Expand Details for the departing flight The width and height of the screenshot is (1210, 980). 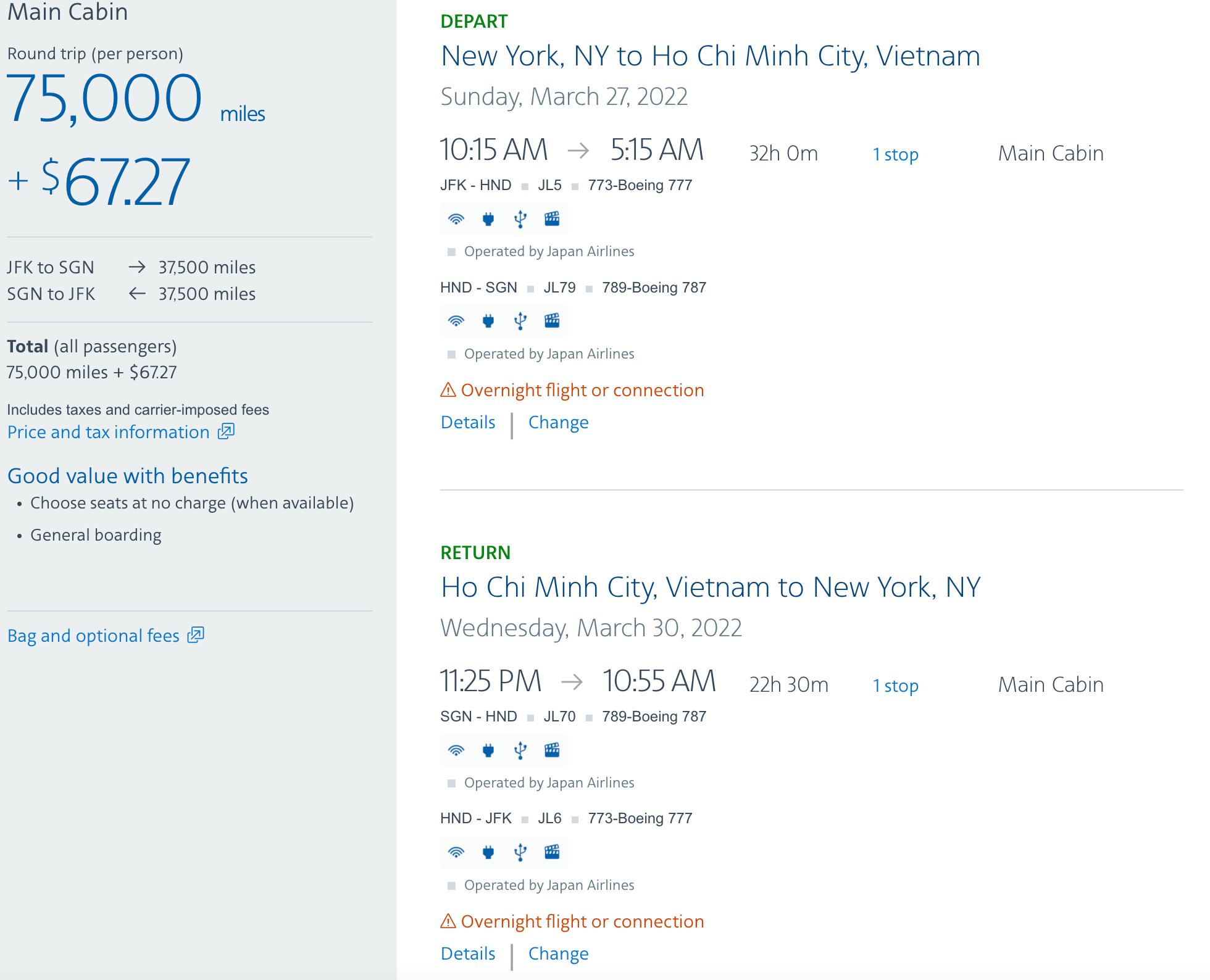click(x=467, y=422)
